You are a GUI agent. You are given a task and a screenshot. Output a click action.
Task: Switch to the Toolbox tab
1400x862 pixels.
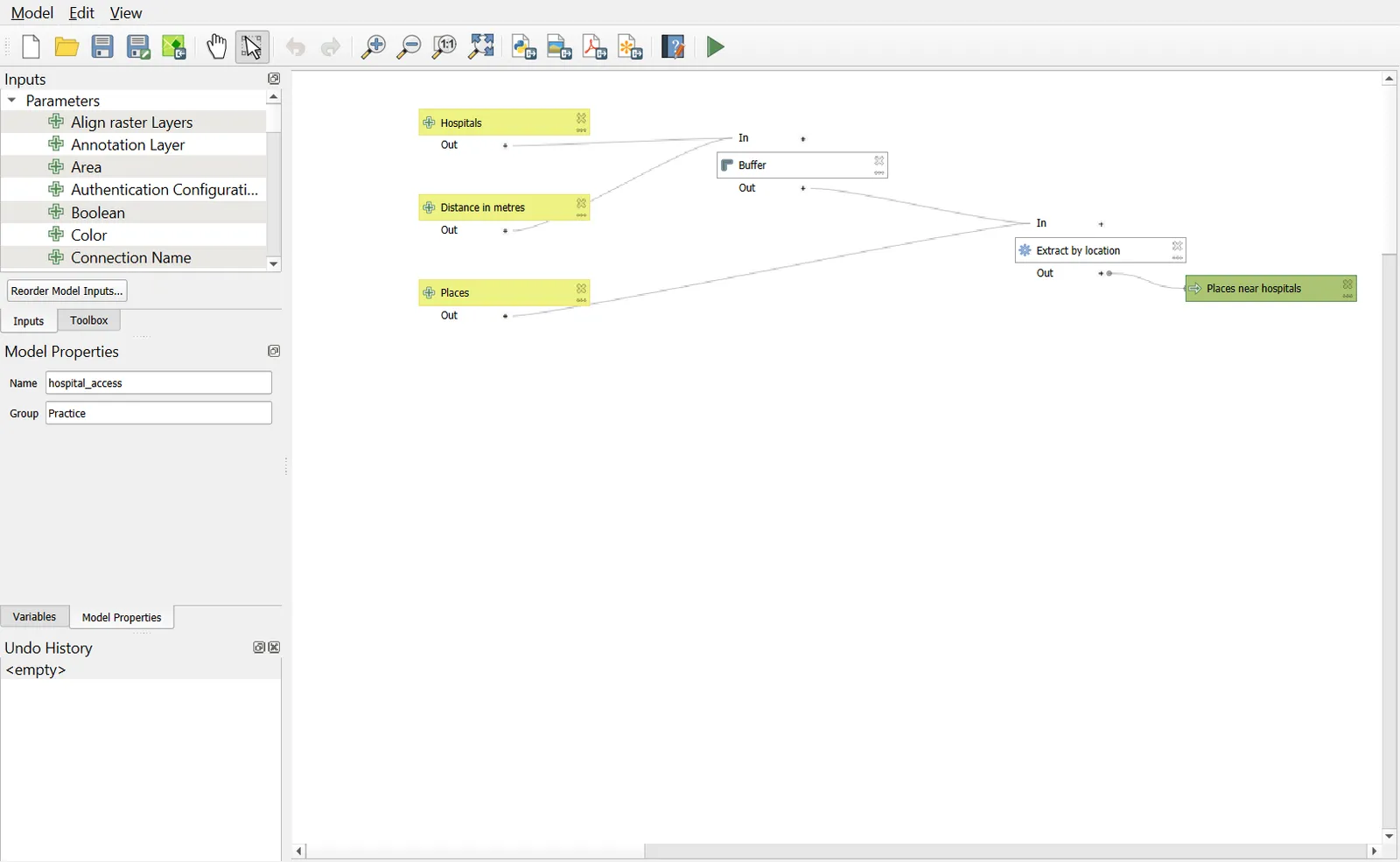pyautogui.click(x=89, y=320)
